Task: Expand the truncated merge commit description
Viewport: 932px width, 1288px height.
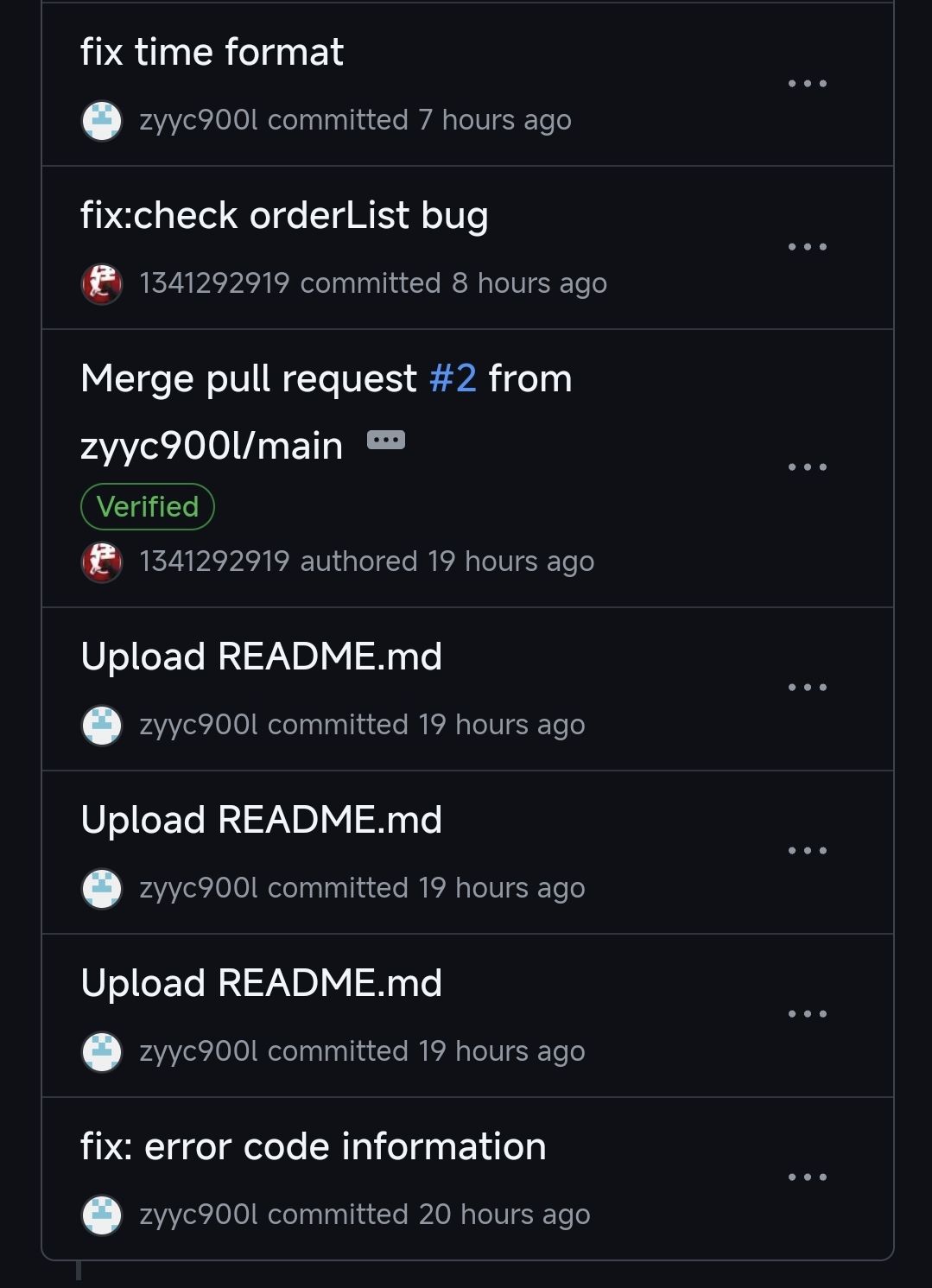Action: [386, 439]
